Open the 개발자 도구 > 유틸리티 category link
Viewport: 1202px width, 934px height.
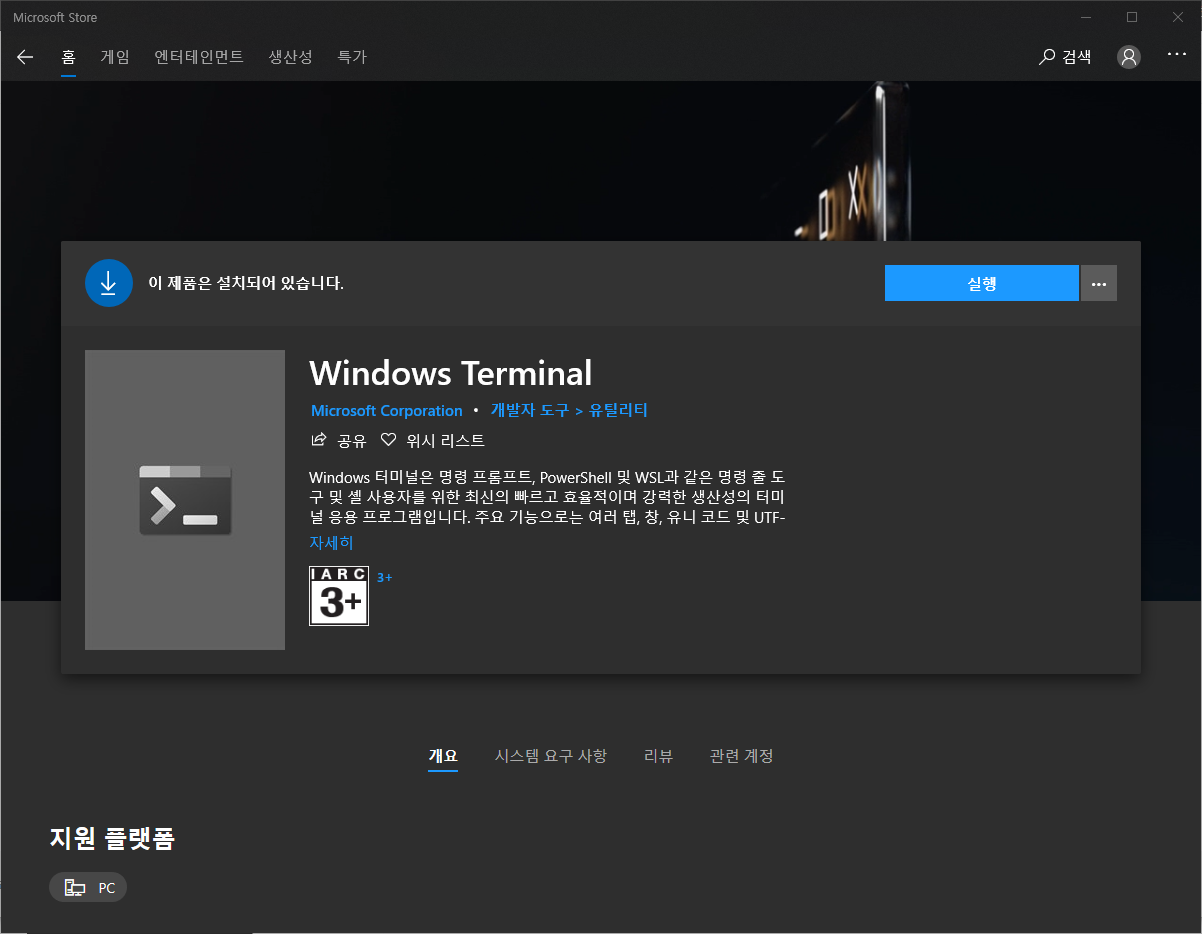click(x=569, y=410)
